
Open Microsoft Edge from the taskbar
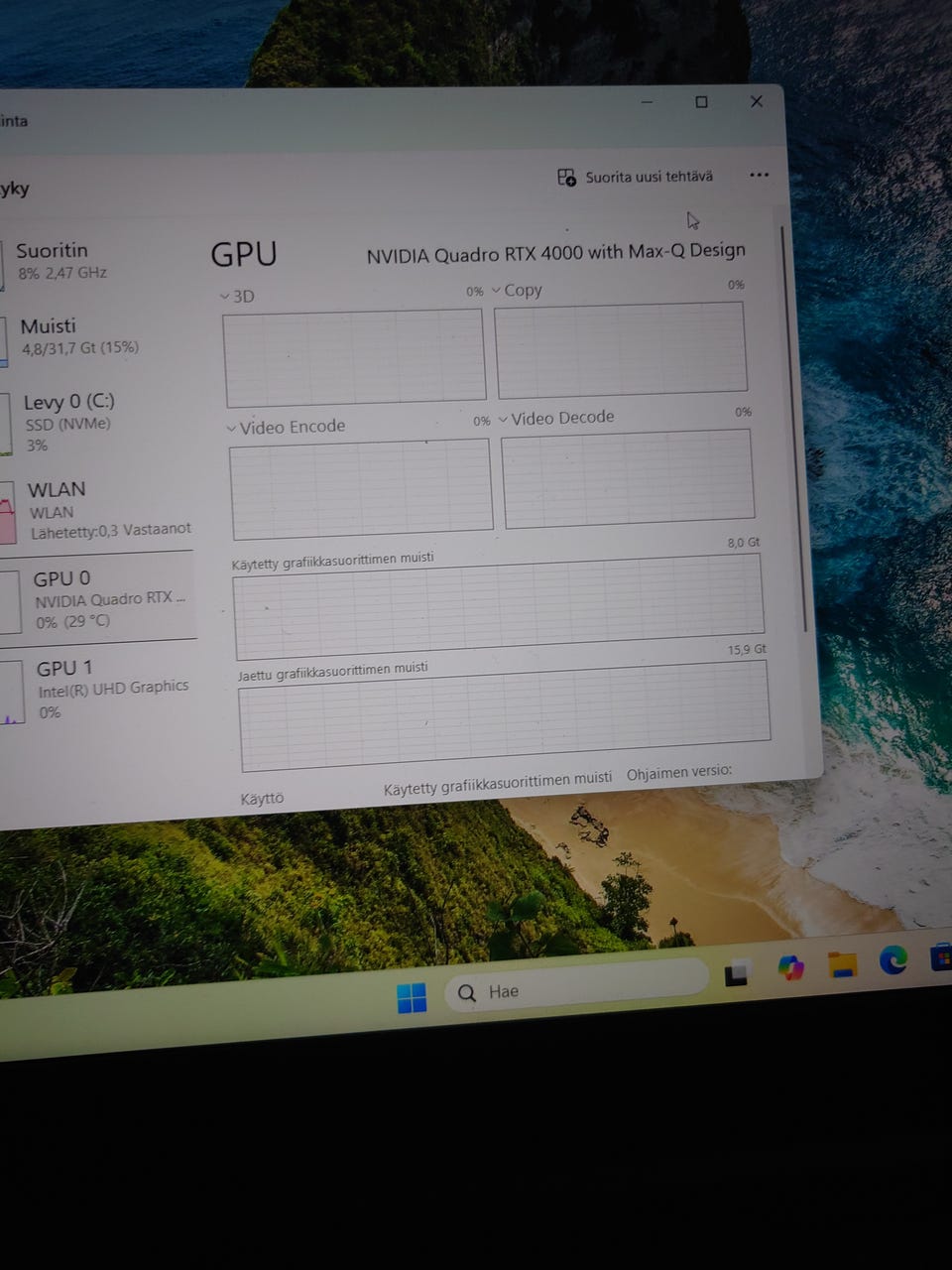pos(893,959)
